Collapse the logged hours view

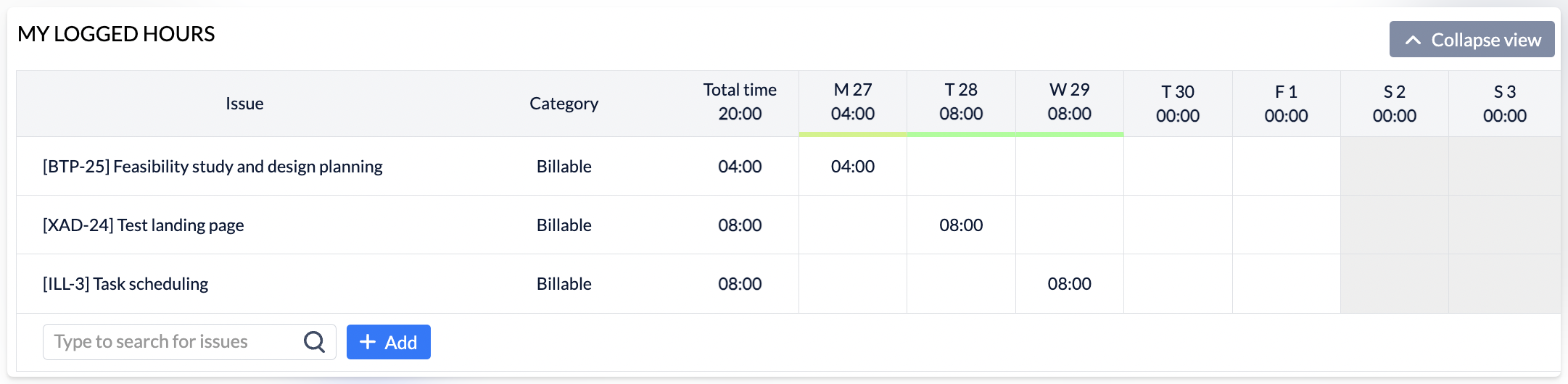pyautogui.click(x=1472, y=40)
